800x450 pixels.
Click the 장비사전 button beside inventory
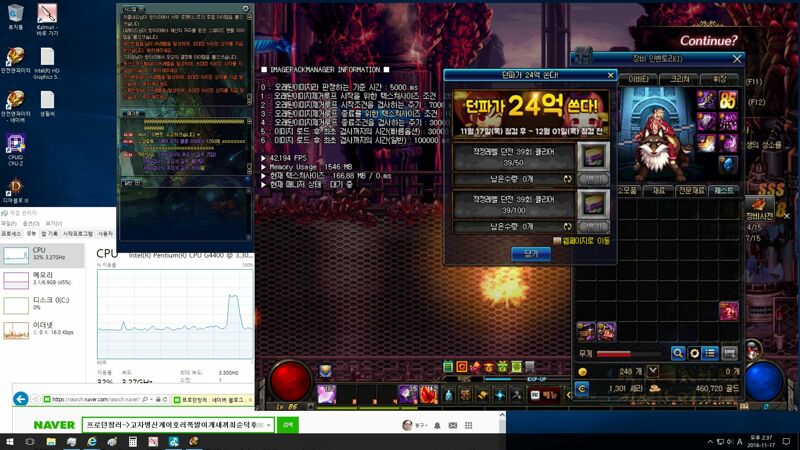click(x=760, y=210)
